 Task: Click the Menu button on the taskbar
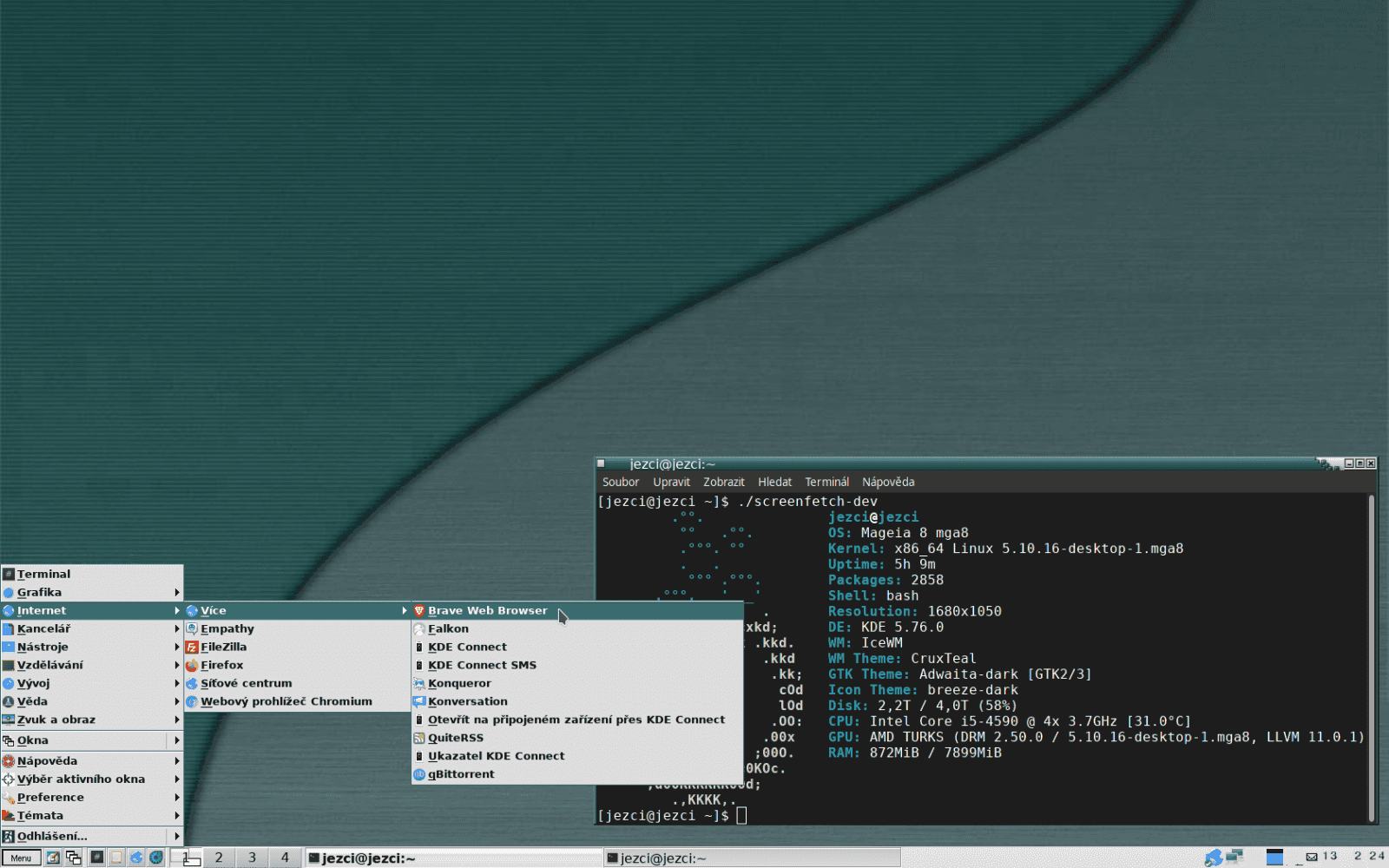click(22, 858)
